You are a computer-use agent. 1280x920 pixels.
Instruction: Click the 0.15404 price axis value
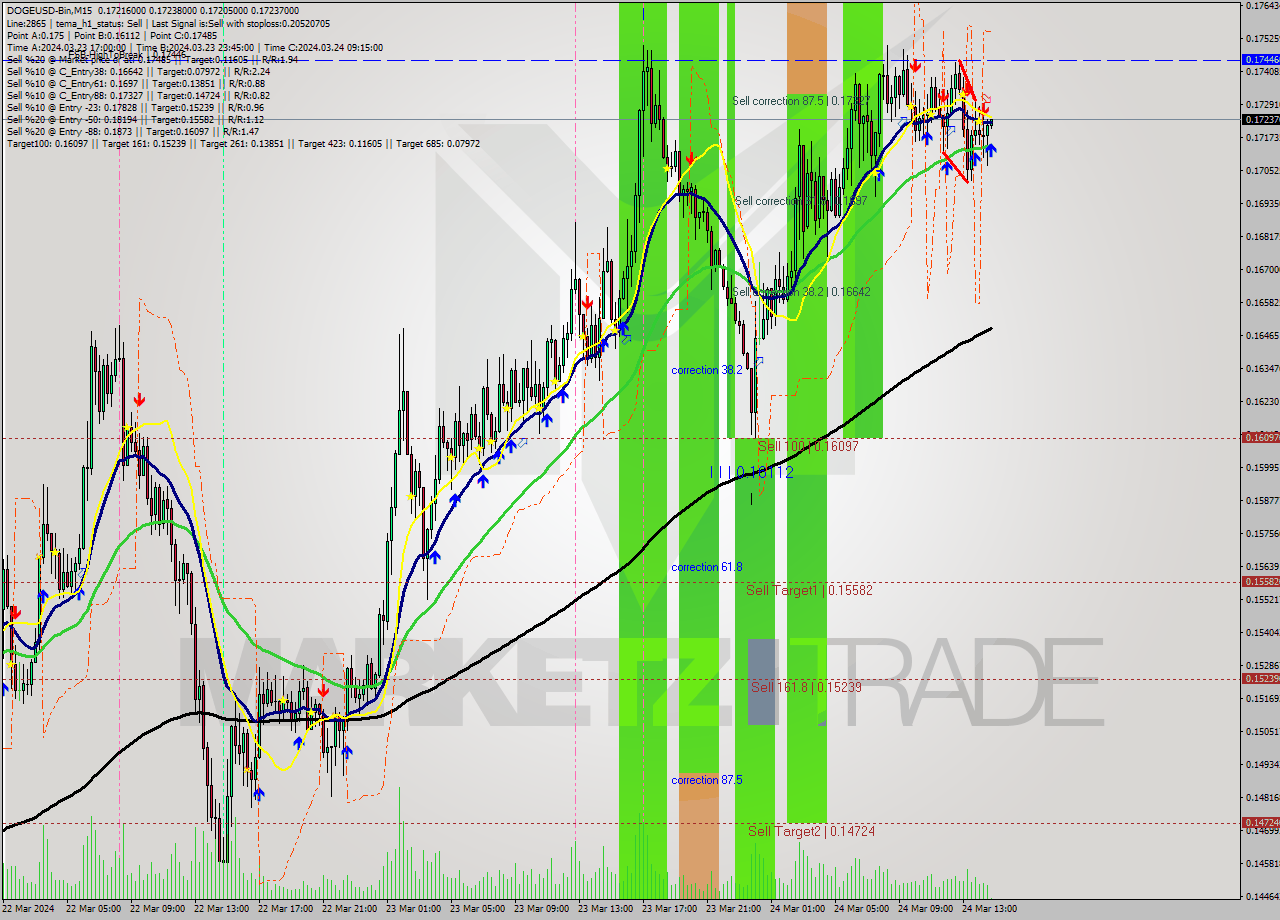point(1262,633)
